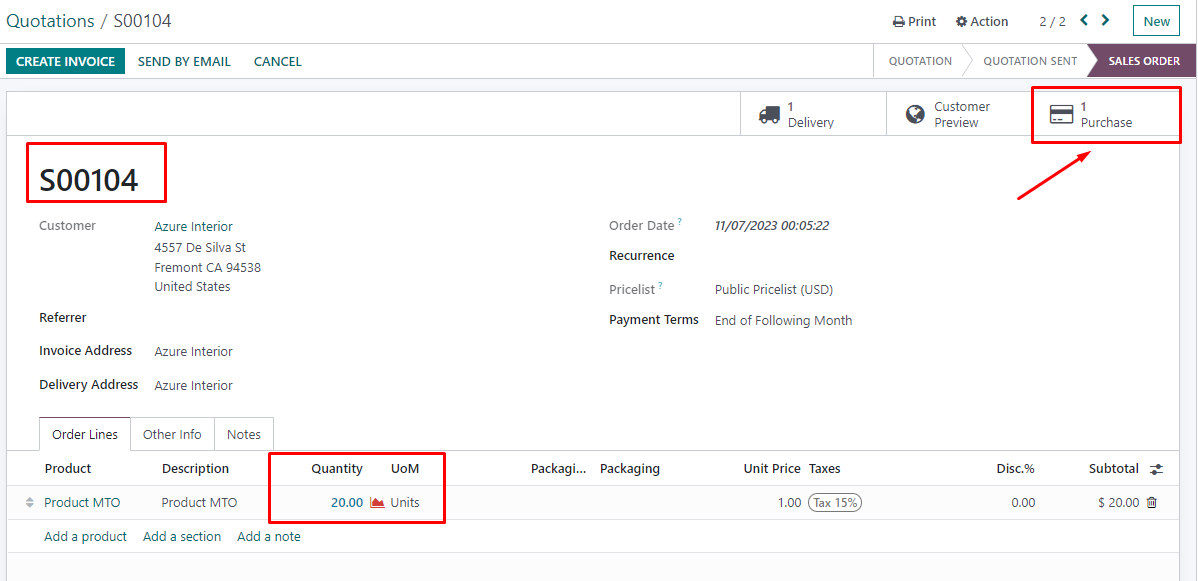Image resolution: width=1198 pixels, height=581 pixels.
Task: Sort by Product column header
Action: tap(68, 469)
